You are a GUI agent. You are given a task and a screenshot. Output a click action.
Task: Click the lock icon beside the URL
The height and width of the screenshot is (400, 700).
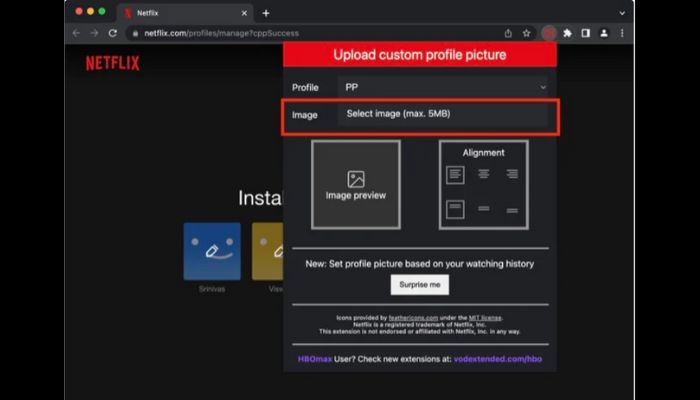[135, 33]
